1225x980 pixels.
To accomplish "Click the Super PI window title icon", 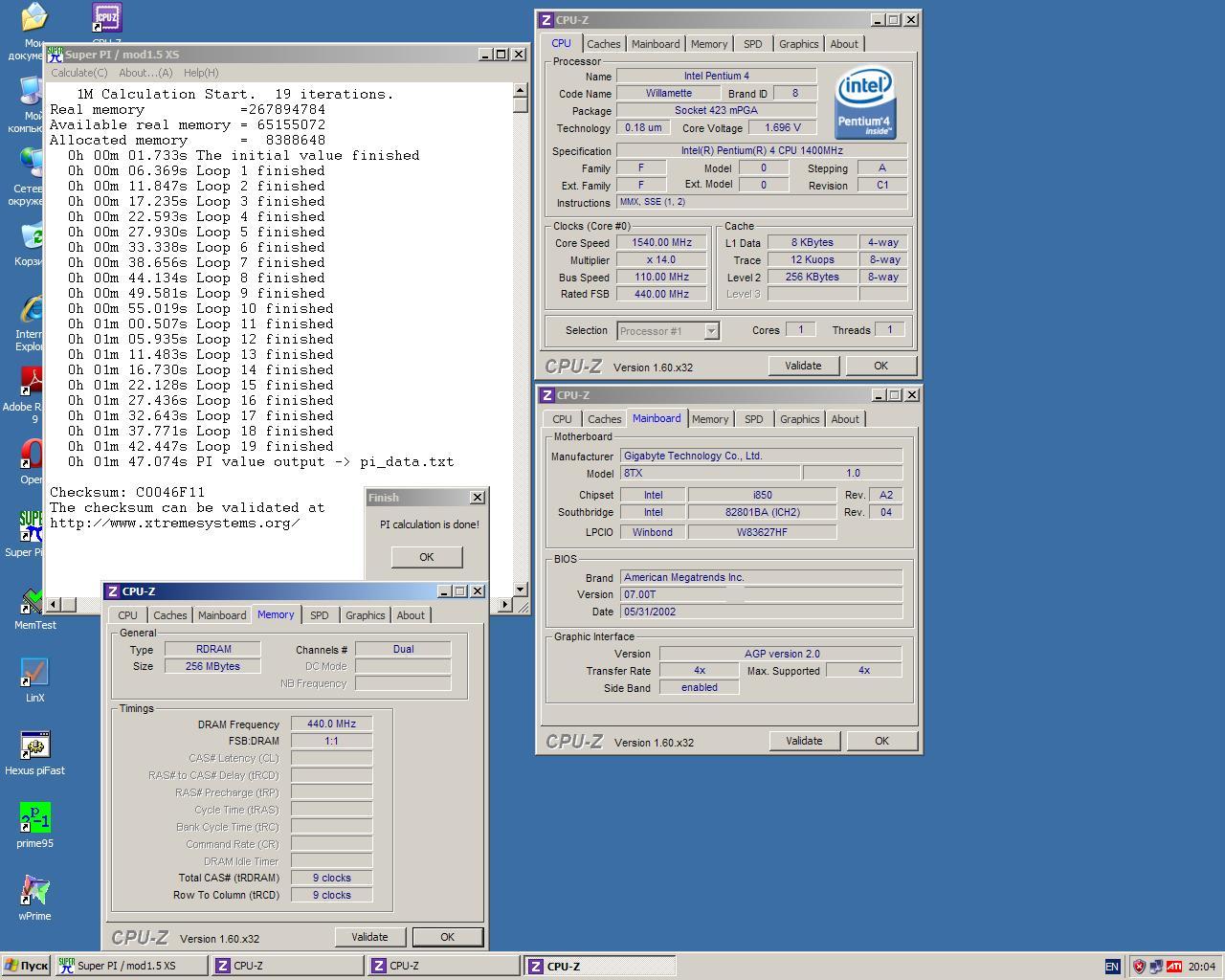I will click(x=56, y=55).
